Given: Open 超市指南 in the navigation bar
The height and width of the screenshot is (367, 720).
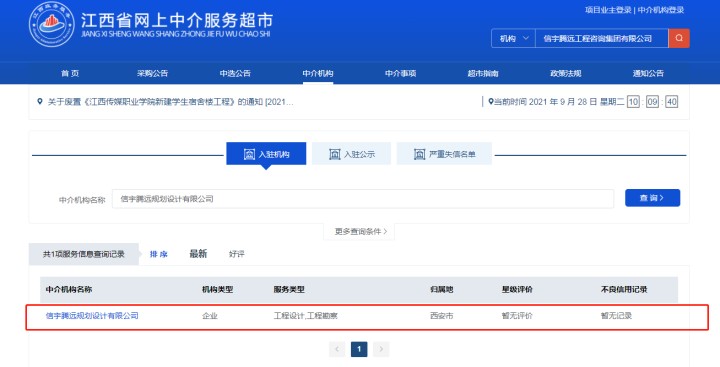Looking at the screenshot, I should (x=483, y=73).
